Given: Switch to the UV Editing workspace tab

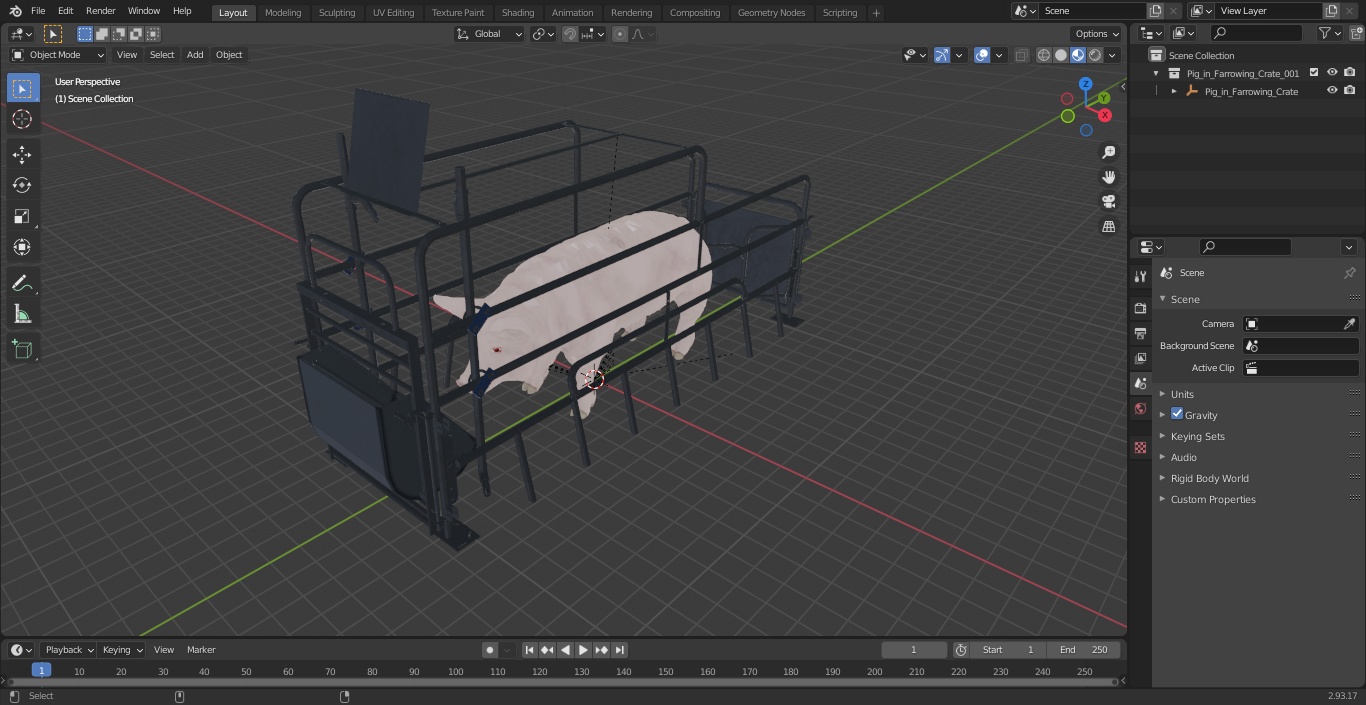Looking at the screenshot, I should (x=393, y=13).
